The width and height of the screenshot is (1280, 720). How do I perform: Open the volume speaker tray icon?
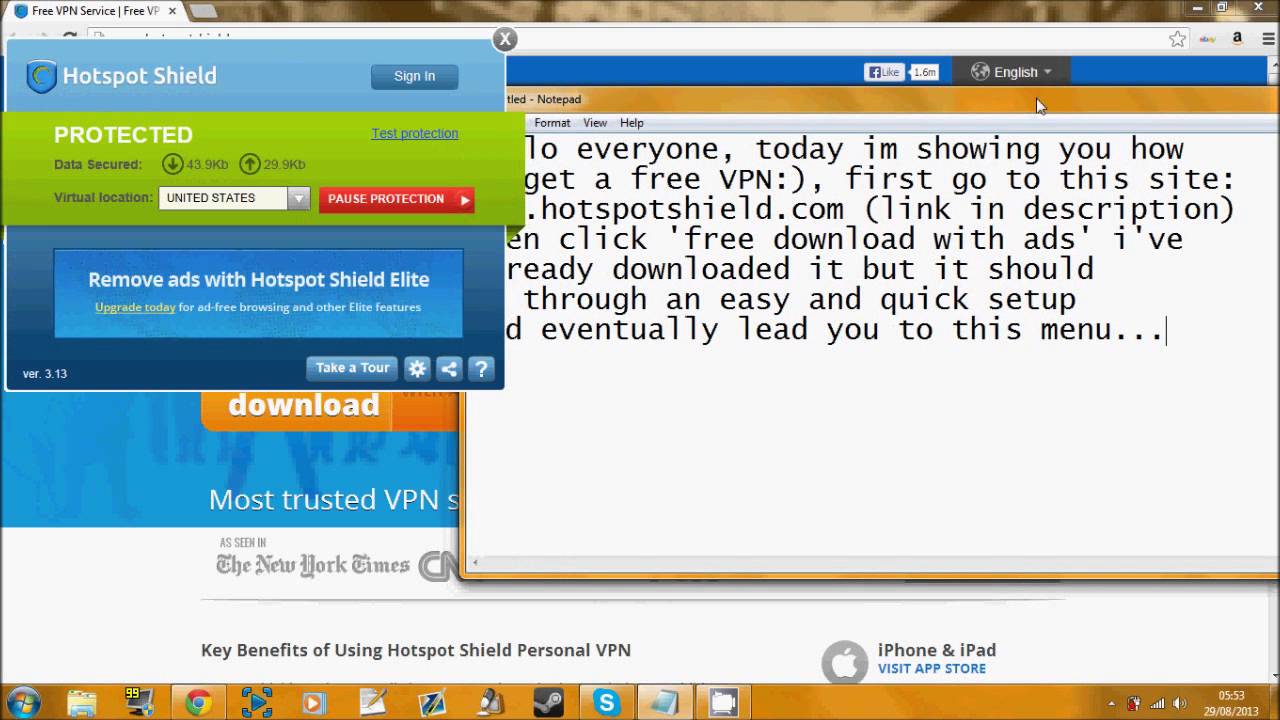pyautogui.click(x=1181, y=703)
